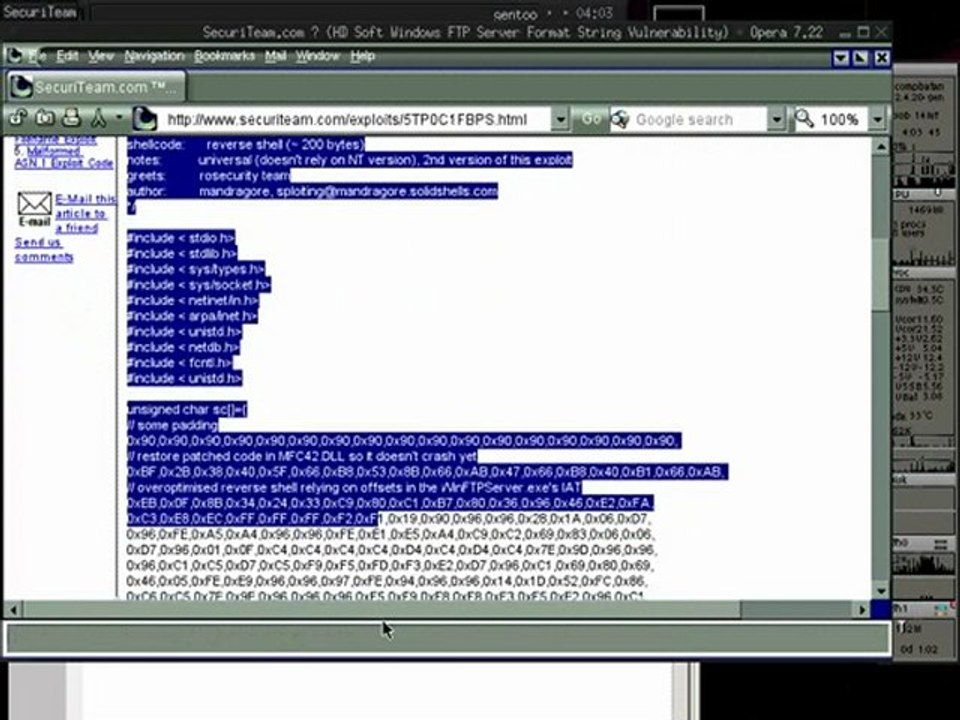Expand the address bar history dropdown
Viewport: 960px width, 720px height.
pos(560,119)
